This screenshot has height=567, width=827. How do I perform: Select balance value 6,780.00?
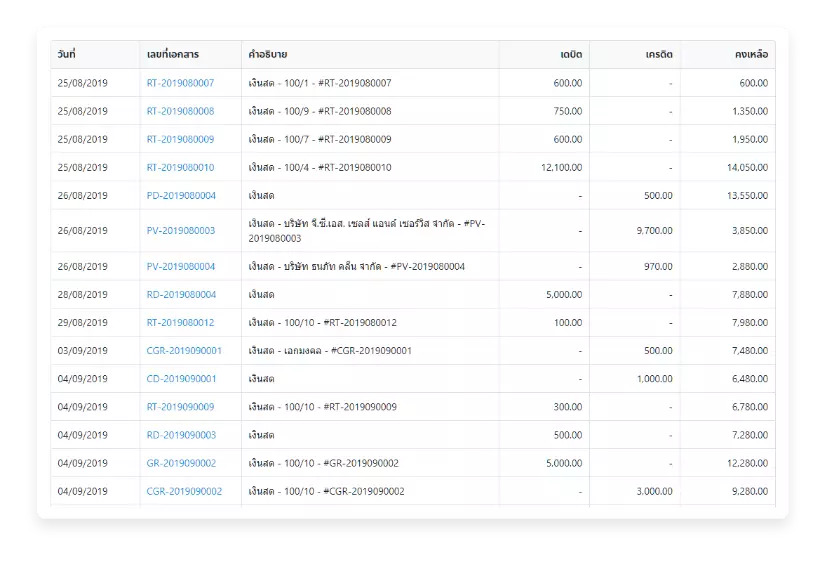[750, 407]
